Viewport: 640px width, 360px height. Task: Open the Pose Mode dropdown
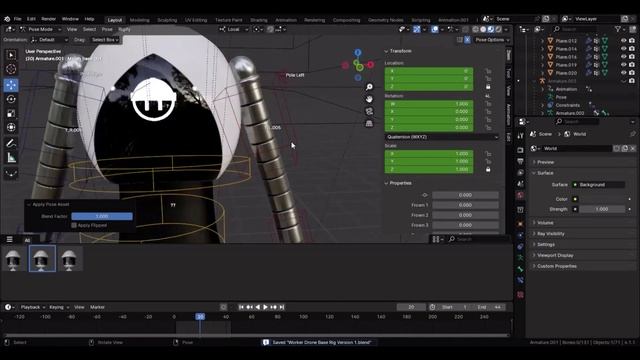tap(40, 29)
